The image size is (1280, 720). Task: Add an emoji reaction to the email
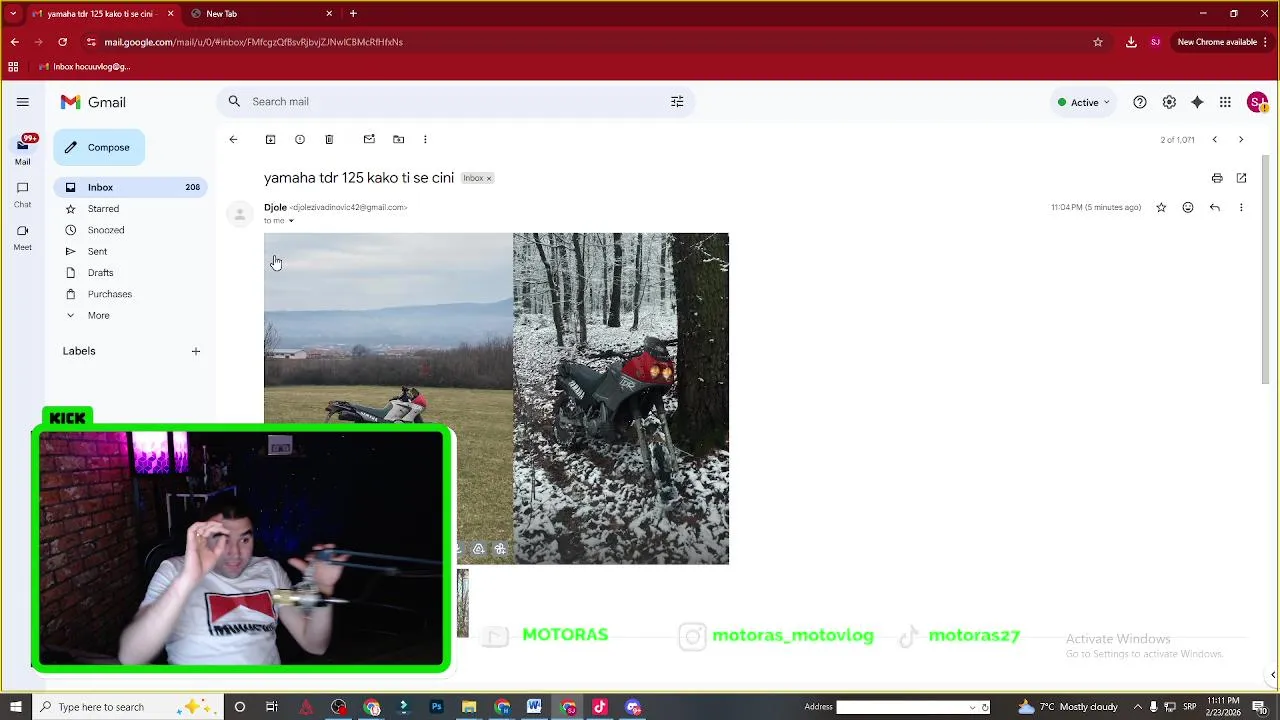coord(1188,207)
